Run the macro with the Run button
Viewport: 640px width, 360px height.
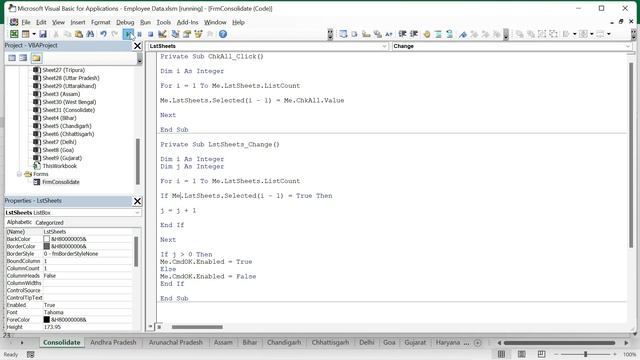tap(128, 34)
